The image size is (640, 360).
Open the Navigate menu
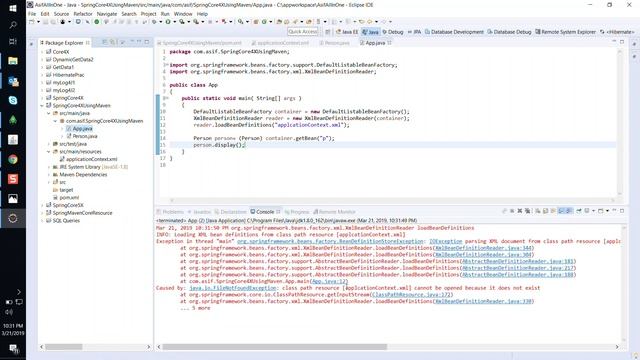tap(107, 14)
